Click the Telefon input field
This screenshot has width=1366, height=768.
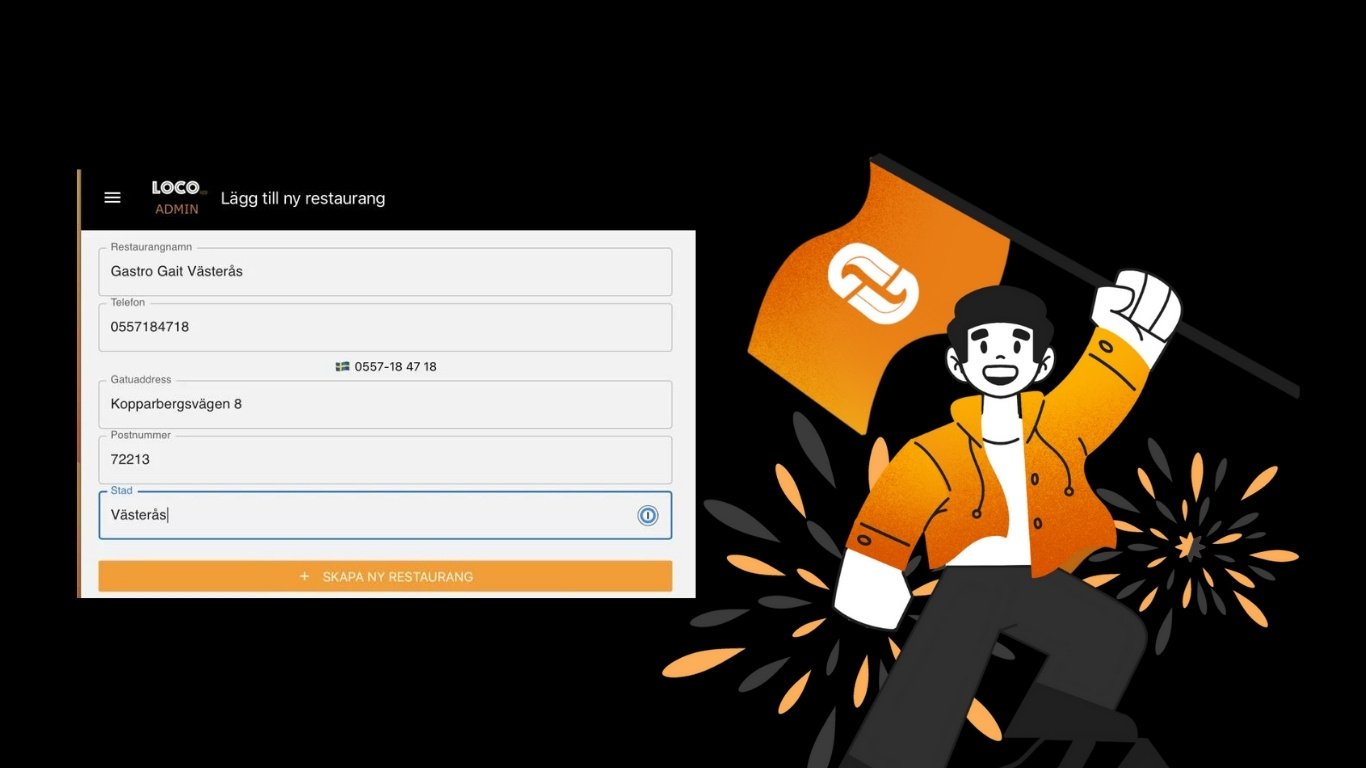[x=385, y=327]
